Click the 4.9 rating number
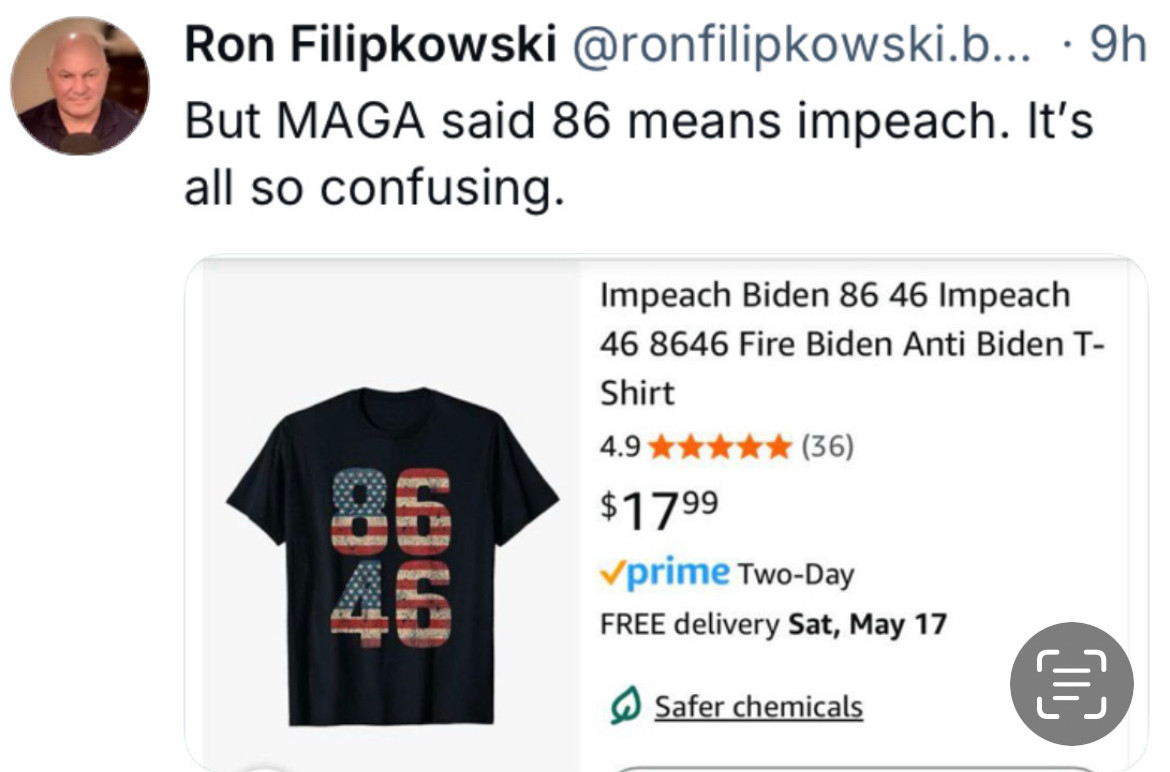1170x772 pixels. click(620, 447)
